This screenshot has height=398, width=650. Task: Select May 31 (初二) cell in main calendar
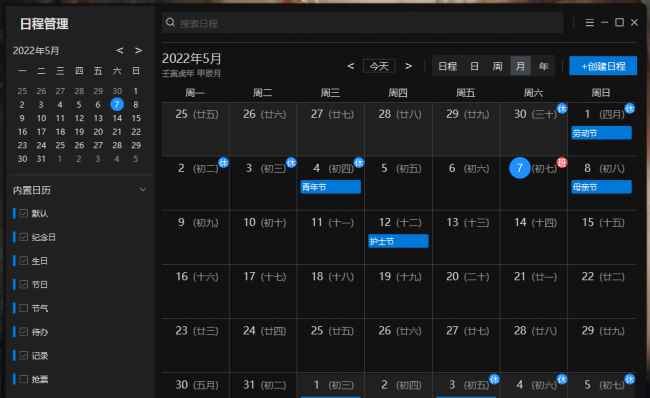coord(263,386)
